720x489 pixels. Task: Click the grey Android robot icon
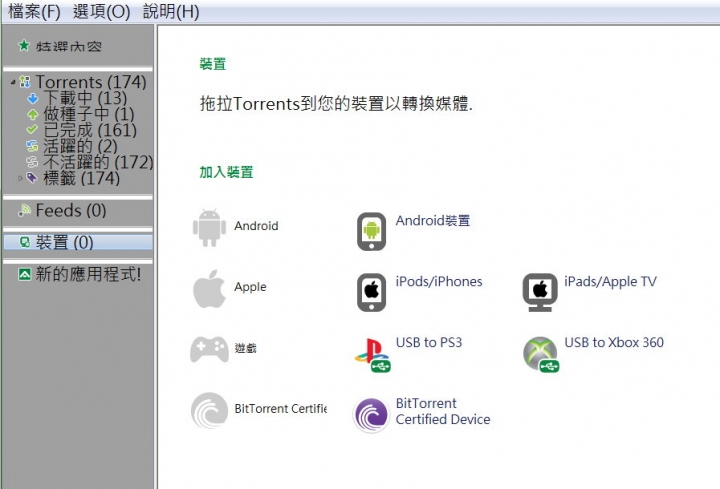coord(209,228)
